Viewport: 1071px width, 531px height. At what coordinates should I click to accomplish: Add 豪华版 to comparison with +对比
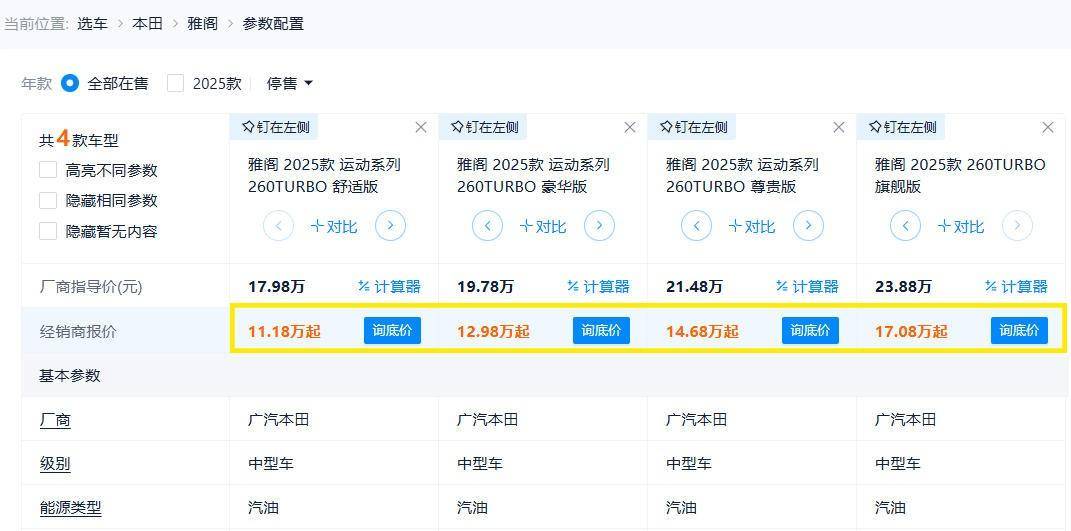543,227
